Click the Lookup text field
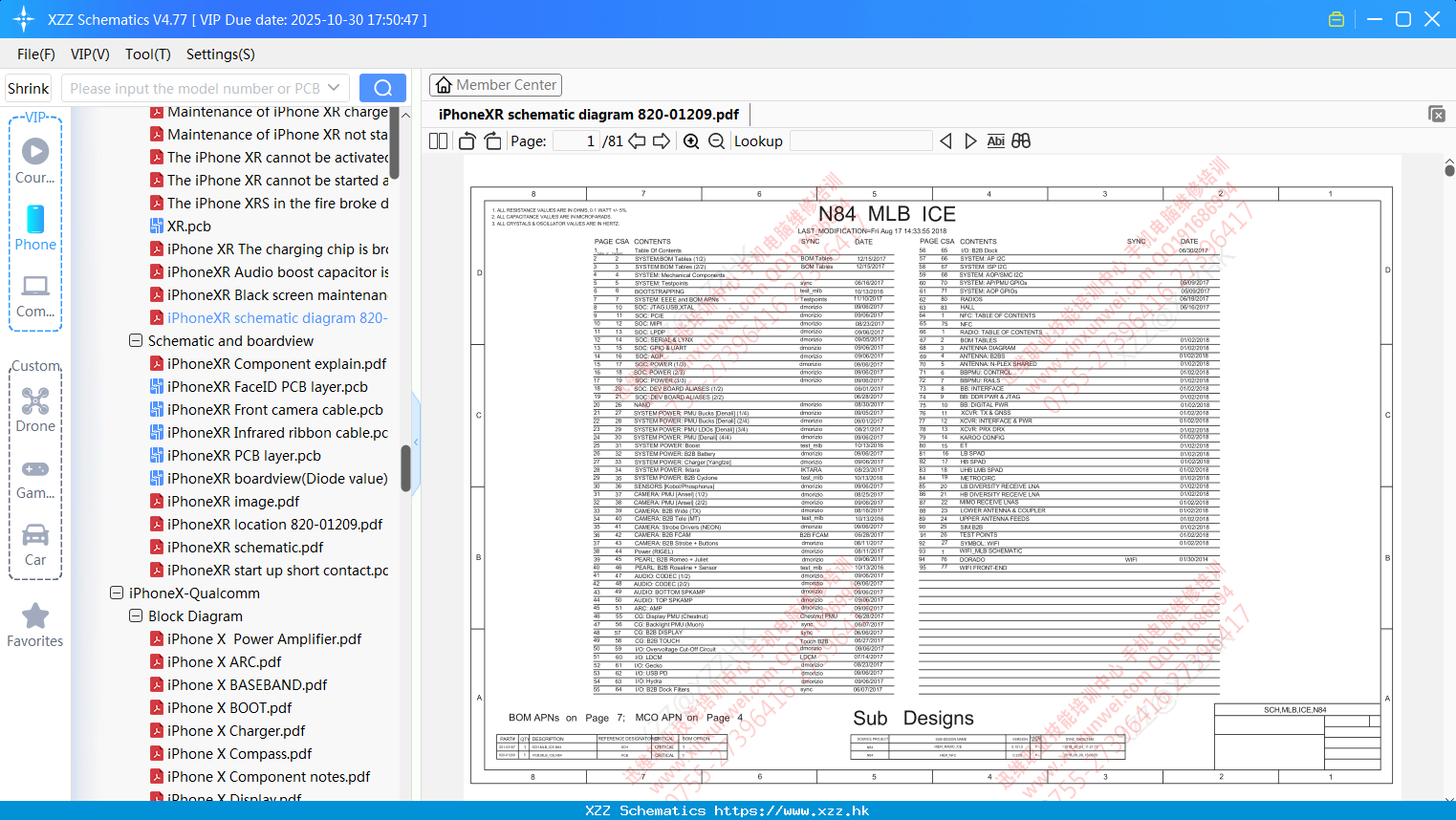Viewport: 1456px width, 820px height. 860,141
